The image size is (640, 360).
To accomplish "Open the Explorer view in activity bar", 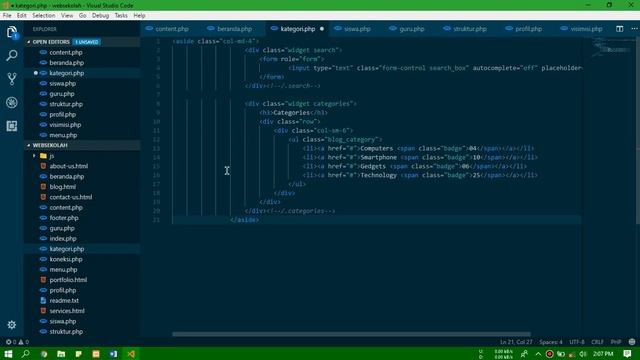I will coord(12,32).
